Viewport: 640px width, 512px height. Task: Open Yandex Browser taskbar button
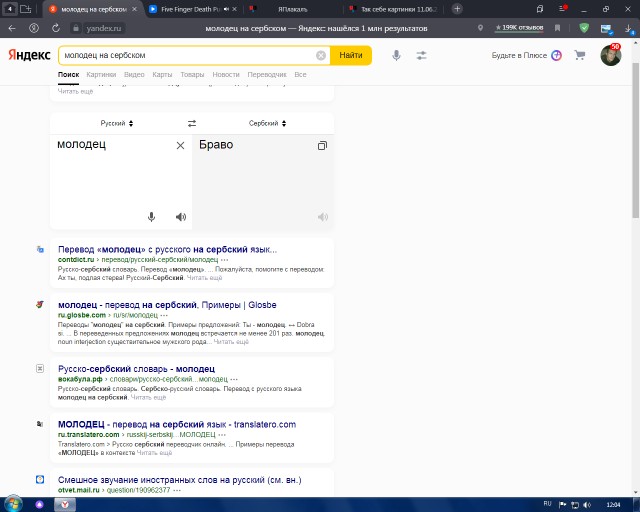tap(65, 505)
